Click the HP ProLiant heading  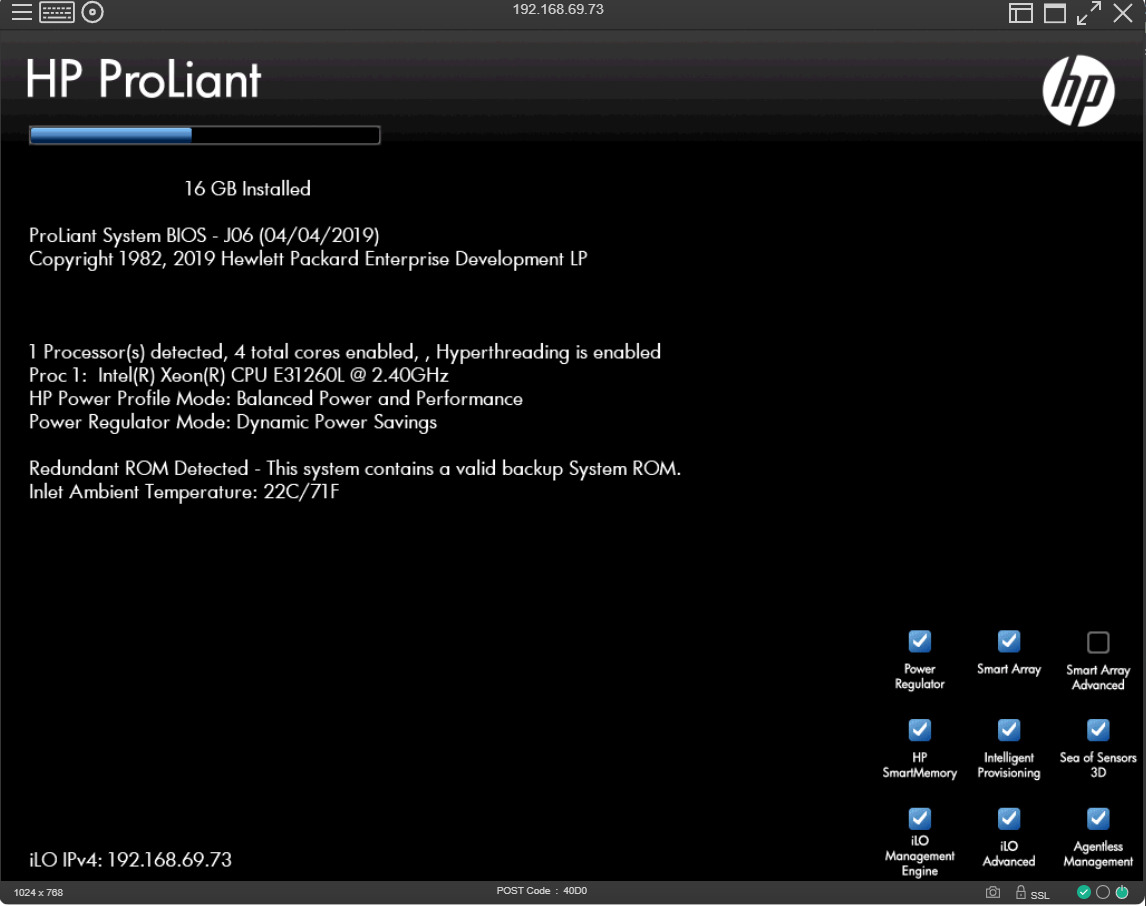143,79
